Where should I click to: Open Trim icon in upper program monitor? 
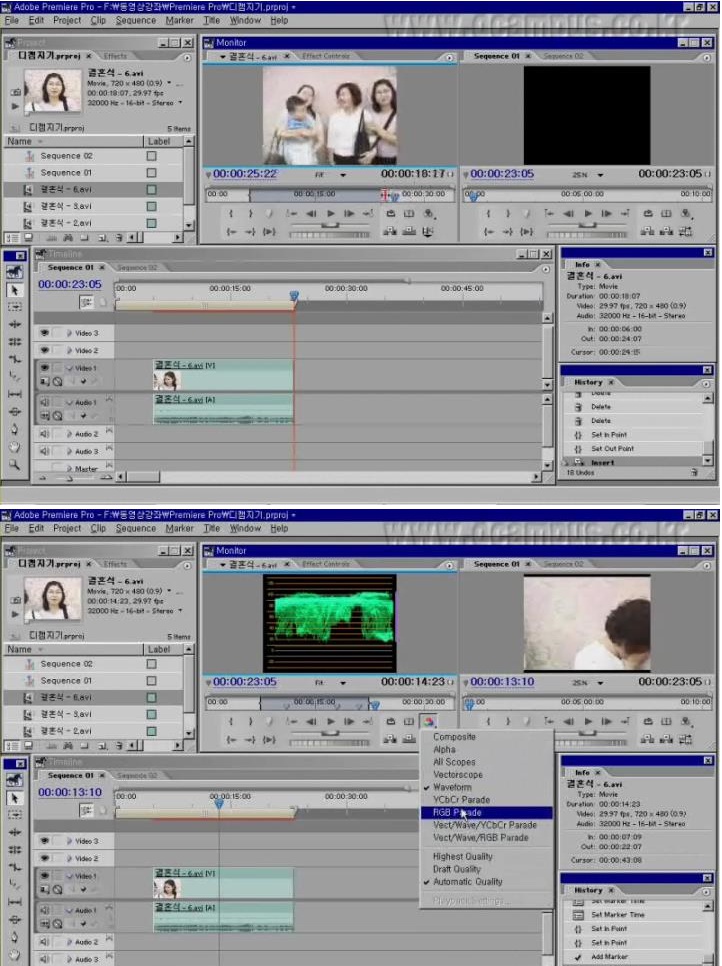[686, 232]
